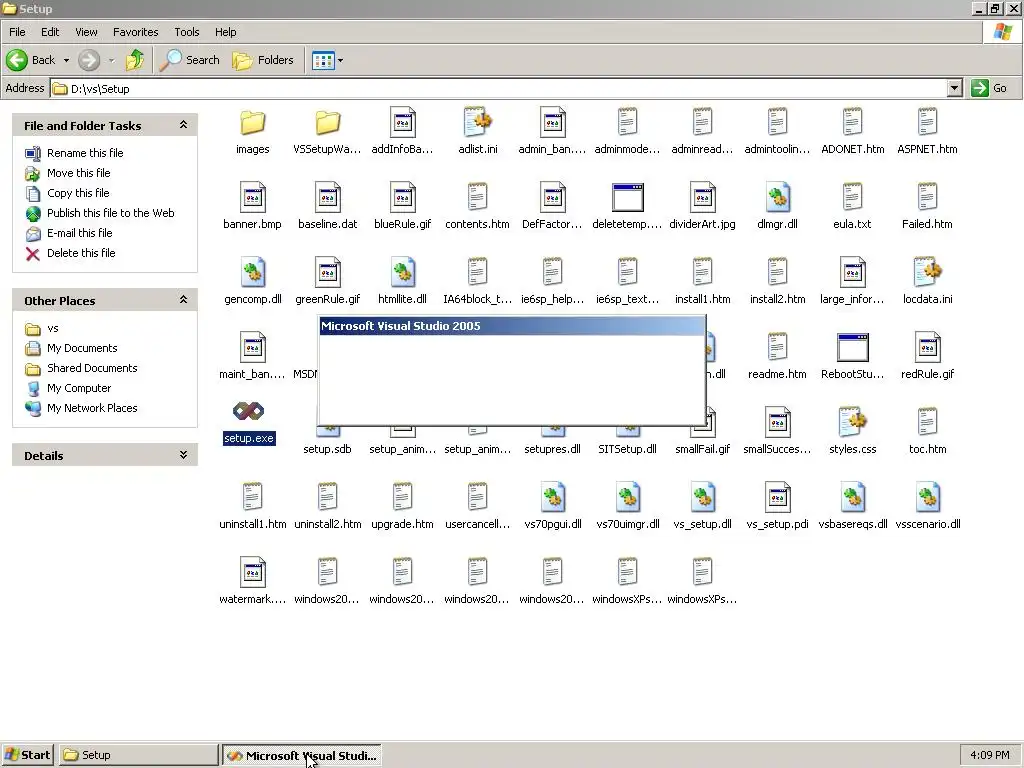The image size is (1024, 768).
Task: Open the Favorites menu
Action: (x=136, y=32)
